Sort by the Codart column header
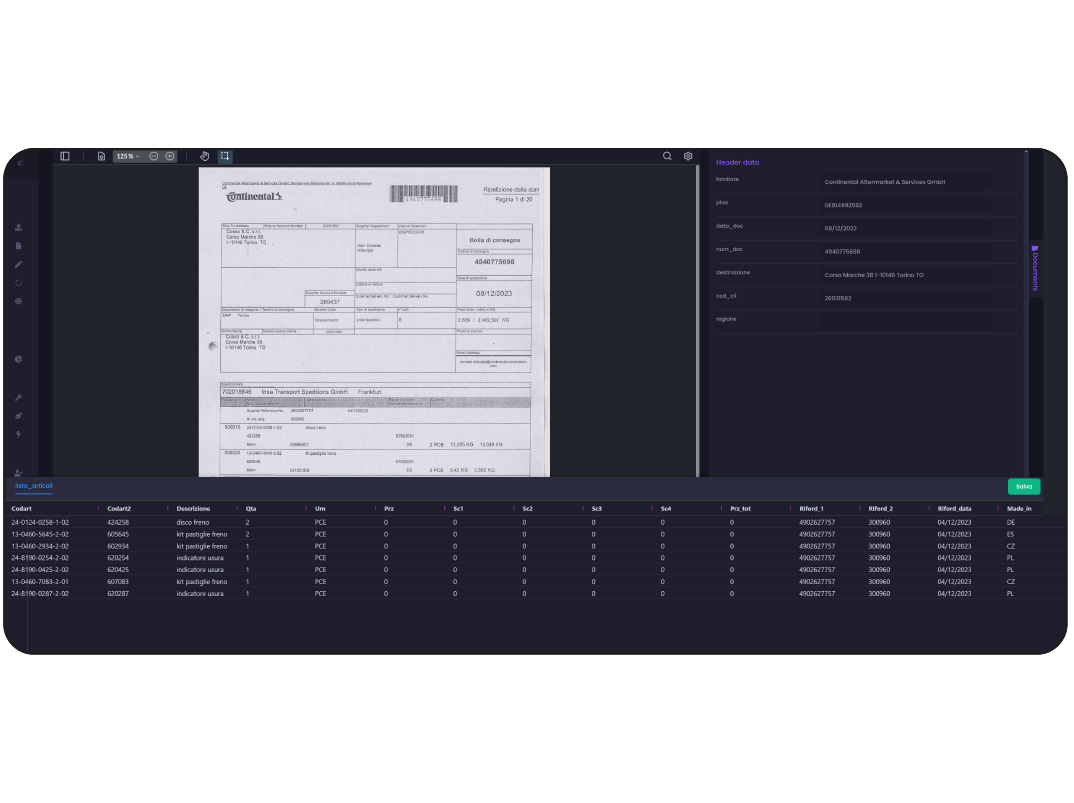This screenshot has height=803, width=1074. point(21,509)
